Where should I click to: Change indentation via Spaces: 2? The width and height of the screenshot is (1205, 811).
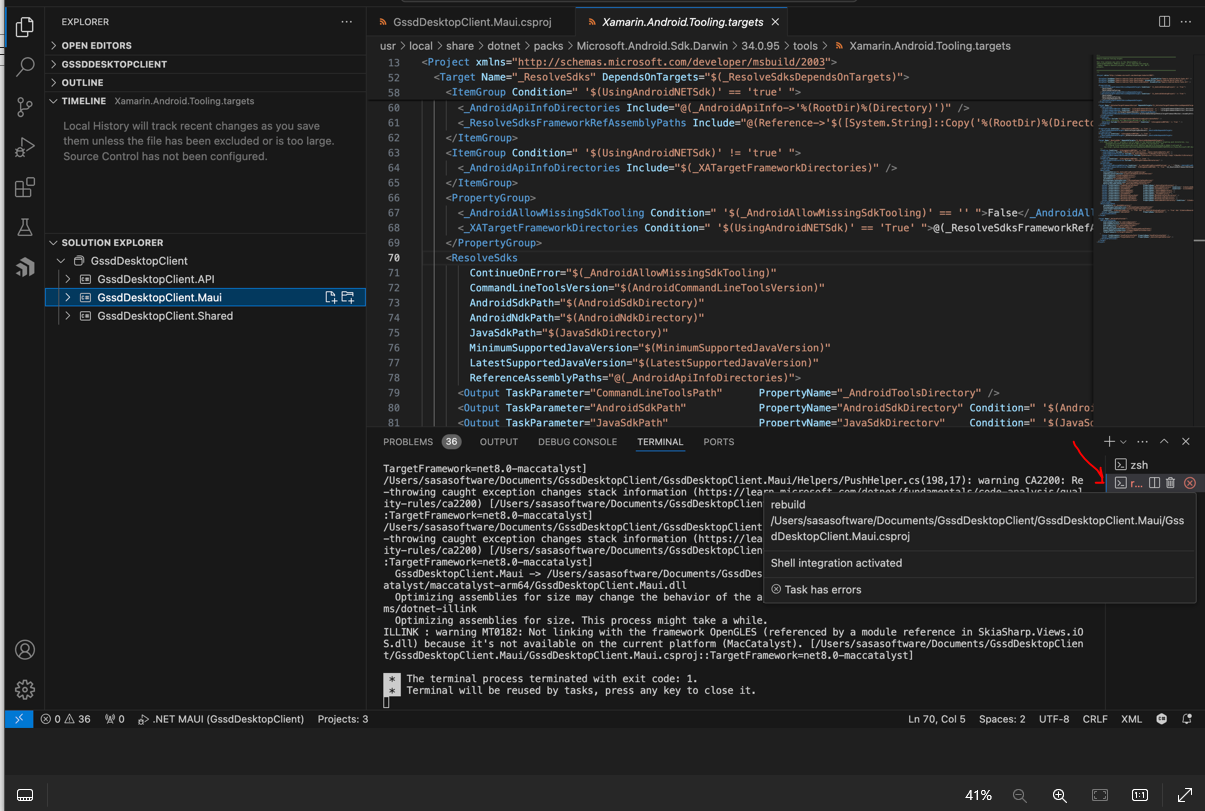[x=1002, y=719]
